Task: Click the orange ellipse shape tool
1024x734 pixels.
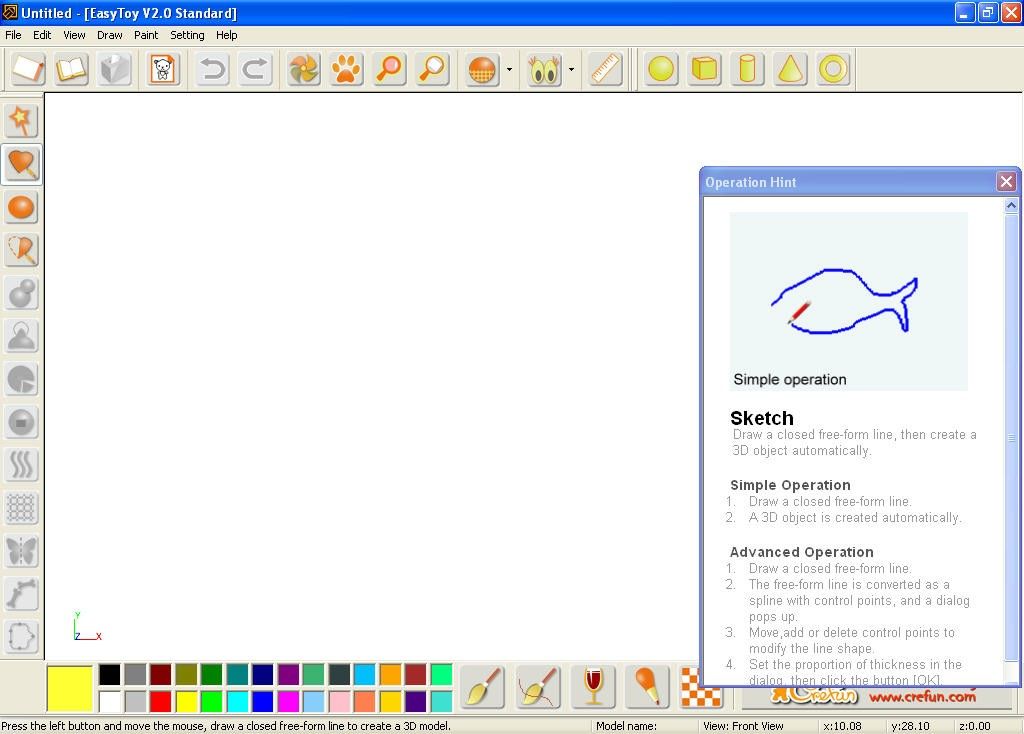Action: click(x=21, y=207)
